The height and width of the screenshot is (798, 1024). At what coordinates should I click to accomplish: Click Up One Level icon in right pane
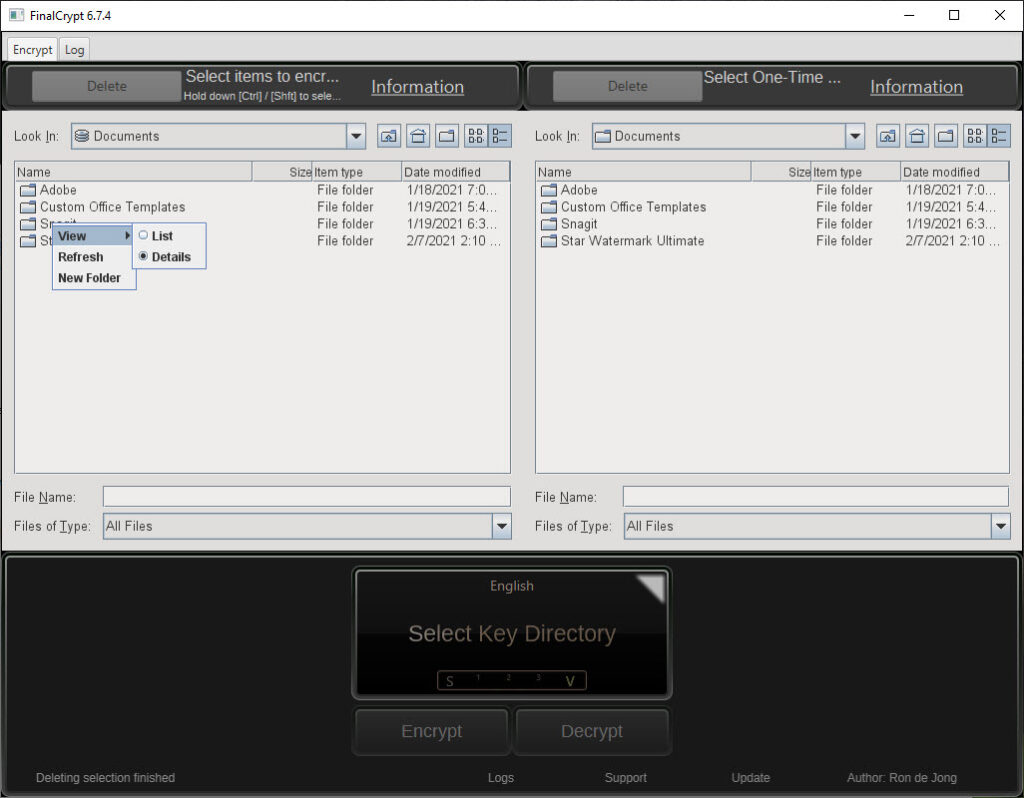[888, 136]
